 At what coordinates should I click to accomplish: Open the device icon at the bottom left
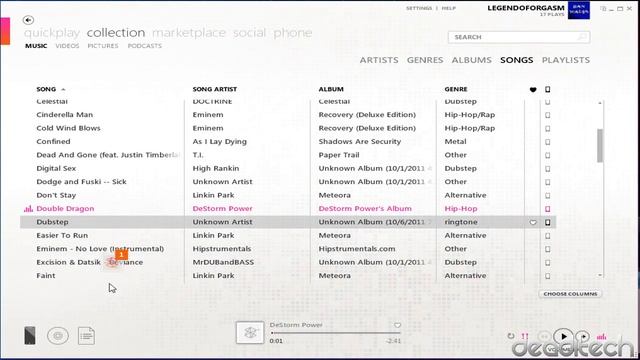click(x=30, y=336)
